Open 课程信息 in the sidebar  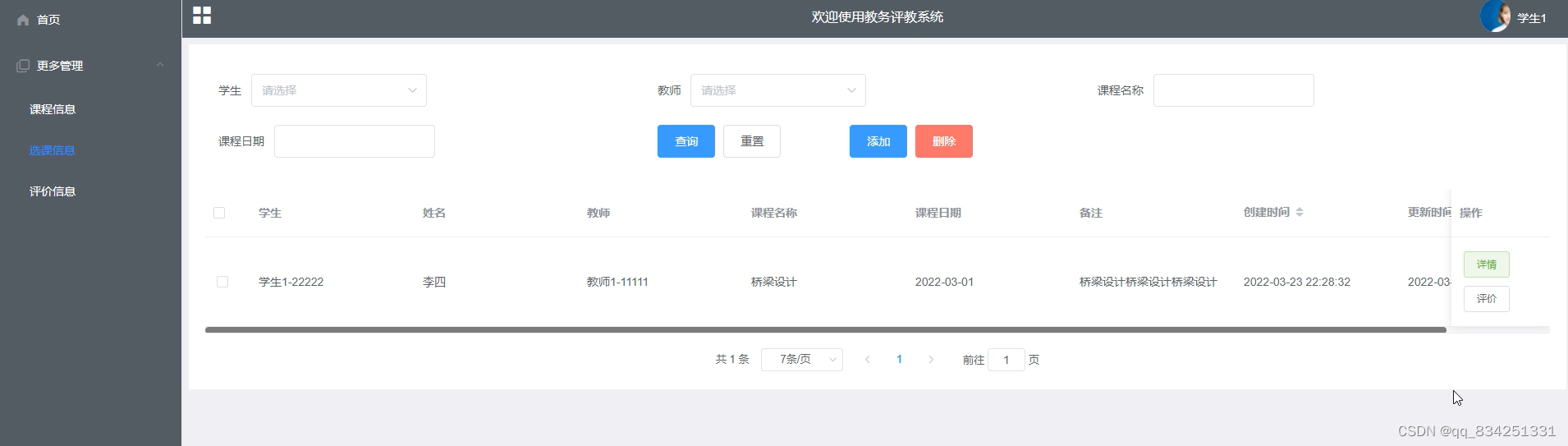[53, 109]
